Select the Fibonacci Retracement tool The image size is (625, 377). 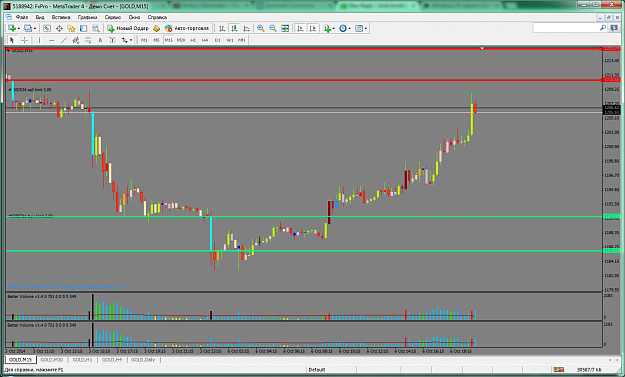click(x=88, y=40)
